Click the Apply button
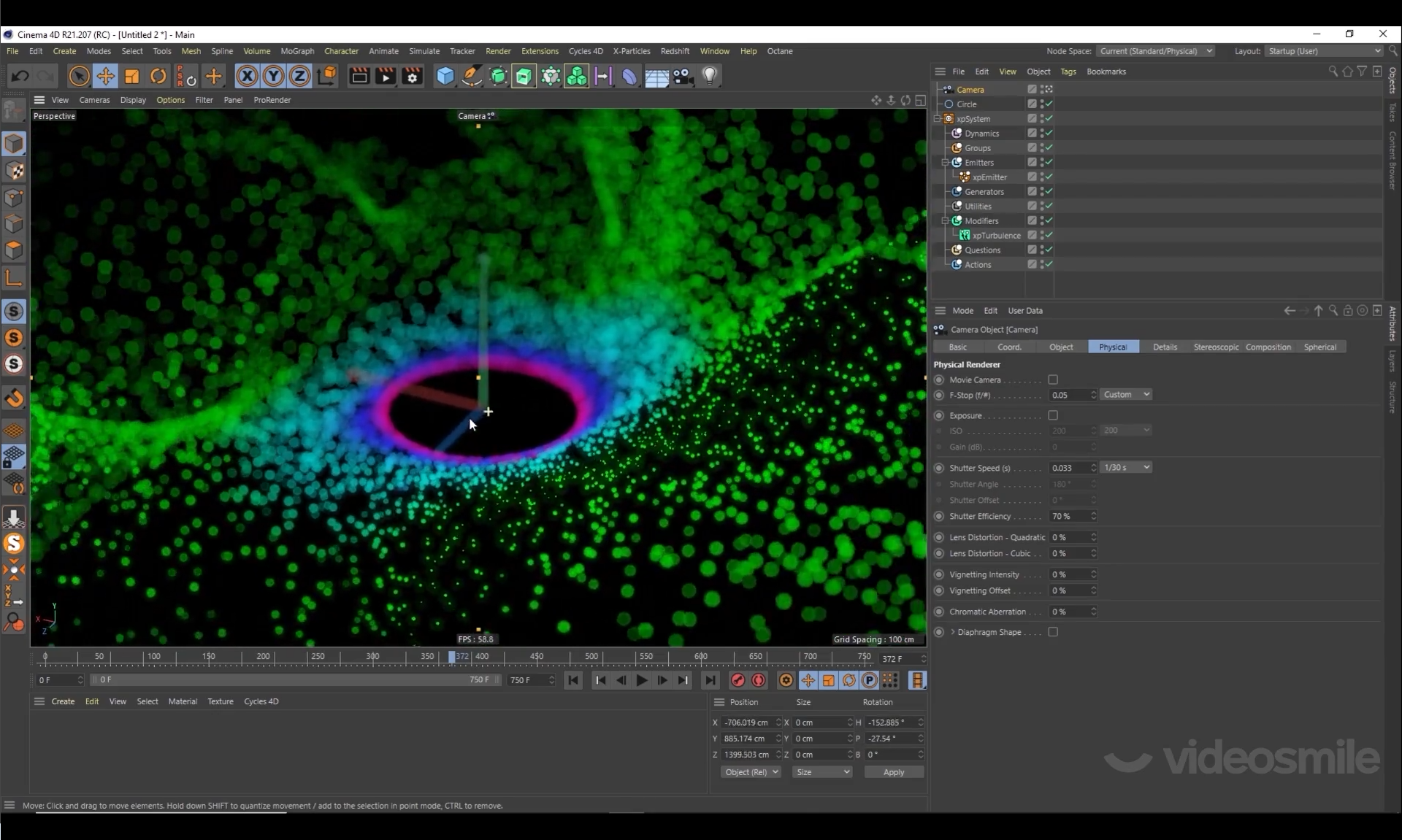The width and height of the screenshot is (1402, 840). pos(893,772)
